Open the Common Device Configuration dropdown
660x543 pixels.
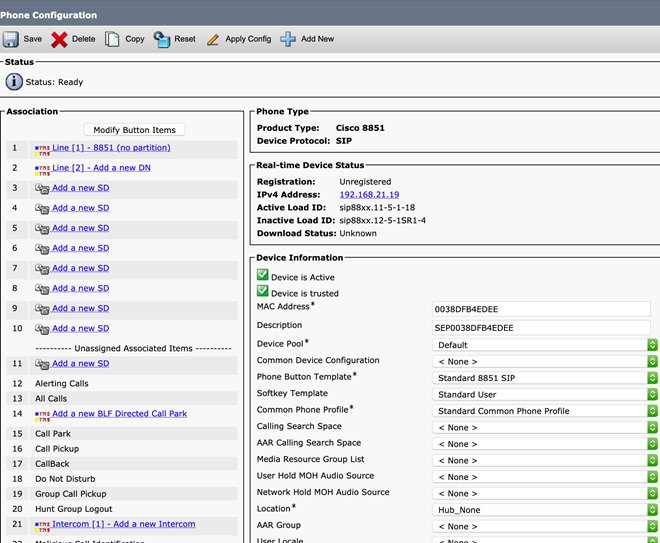pos(545,362)
